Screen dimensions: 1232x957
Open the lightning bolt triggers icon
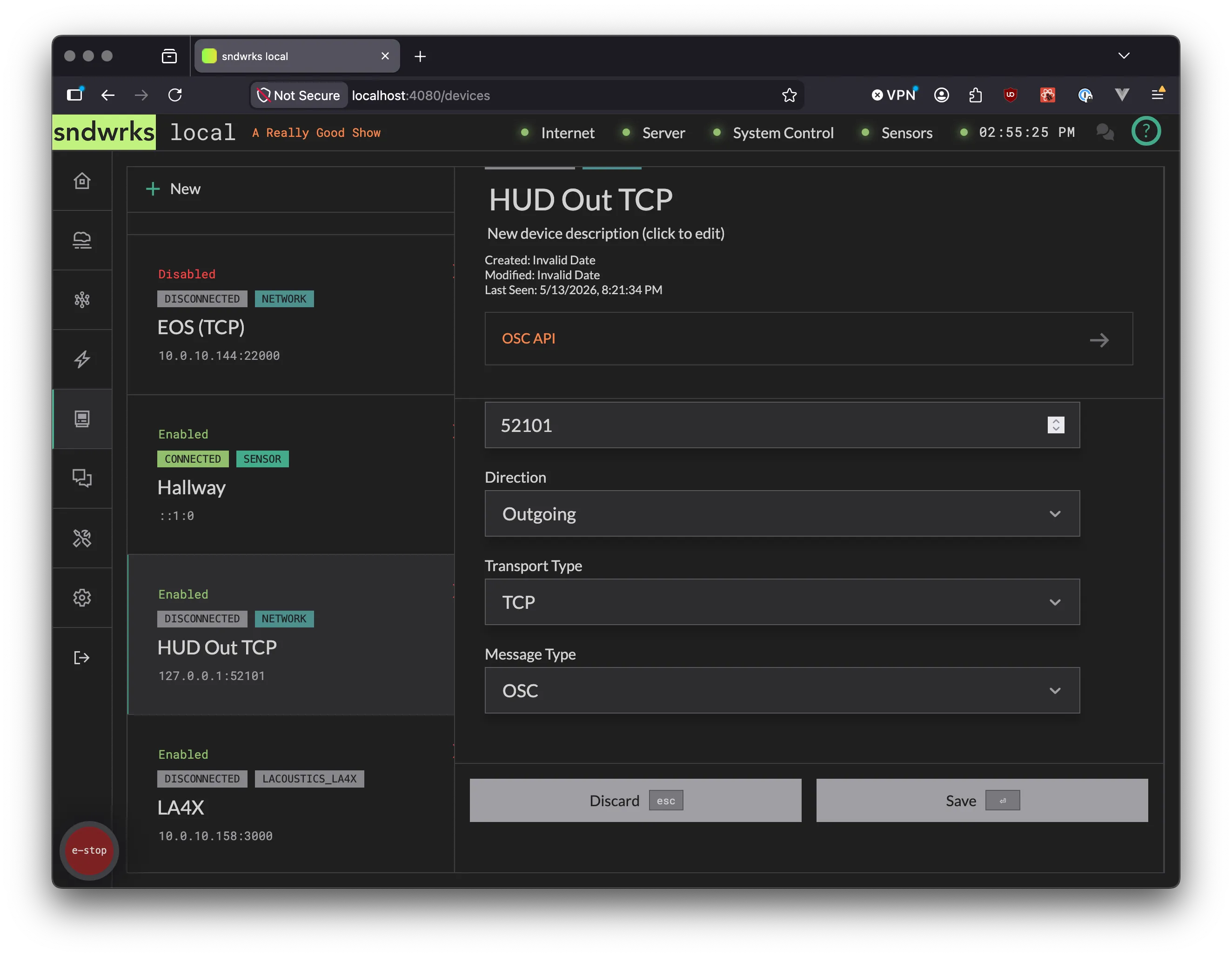(82, 359)
